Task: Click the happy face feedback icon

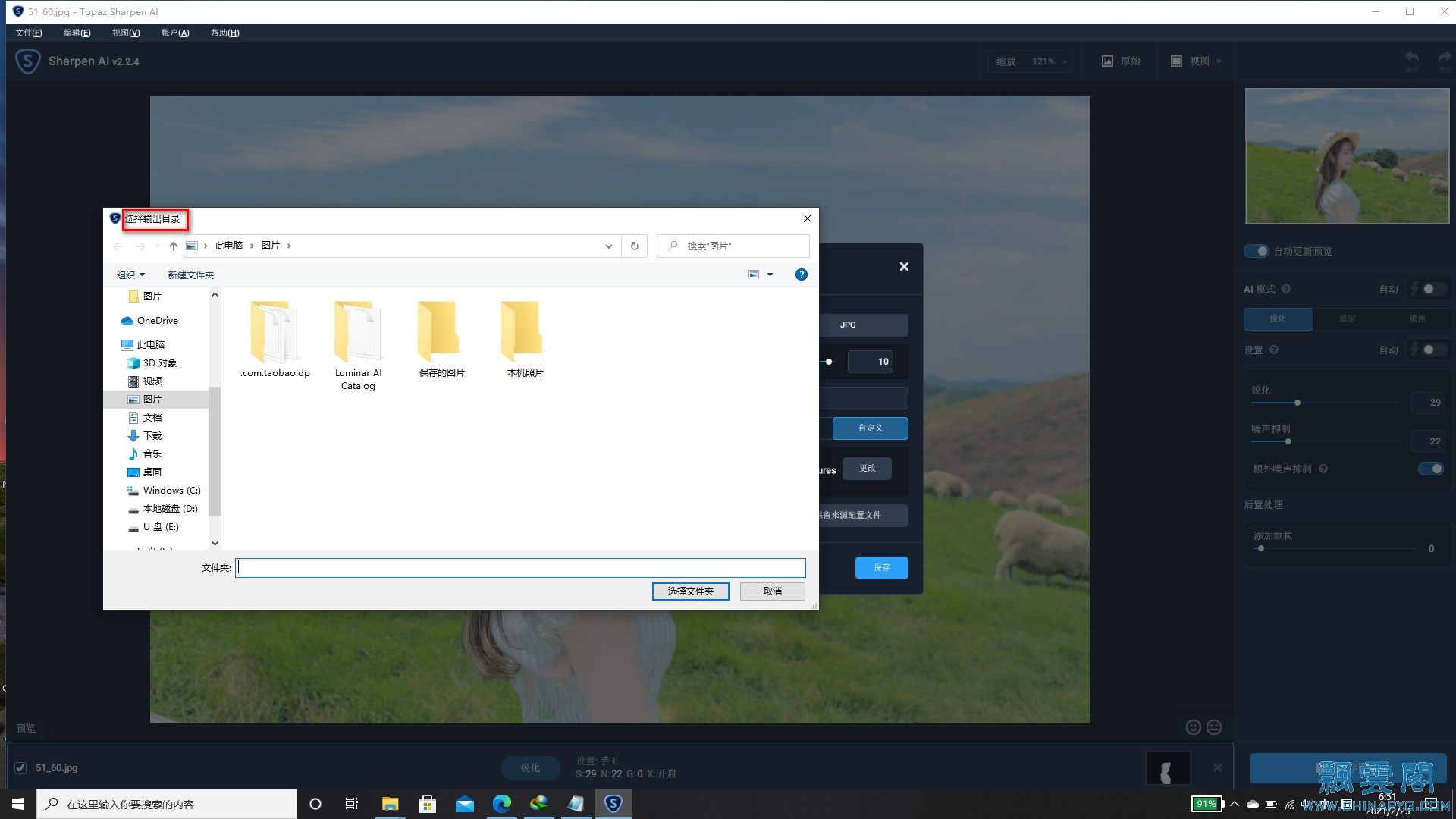Action: click(1194, 727)
